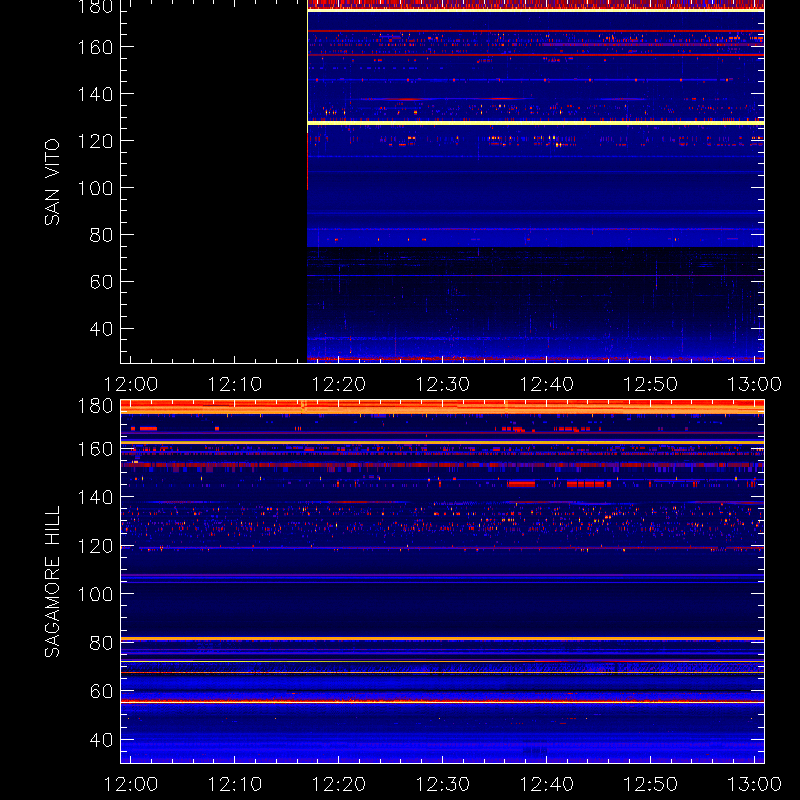Click 12:50 time label under San Vito plot
The height and width of the screenshot is (800, 800).
(651, 384)
